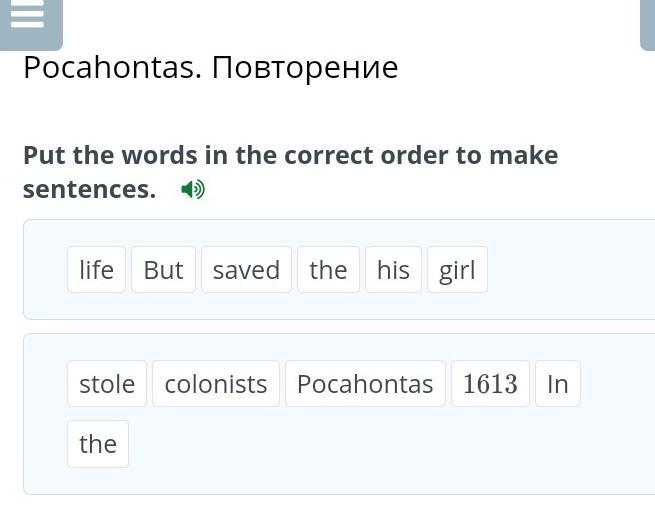
Task: Click the instruction text "Put the words"
Action: (110, 155)
